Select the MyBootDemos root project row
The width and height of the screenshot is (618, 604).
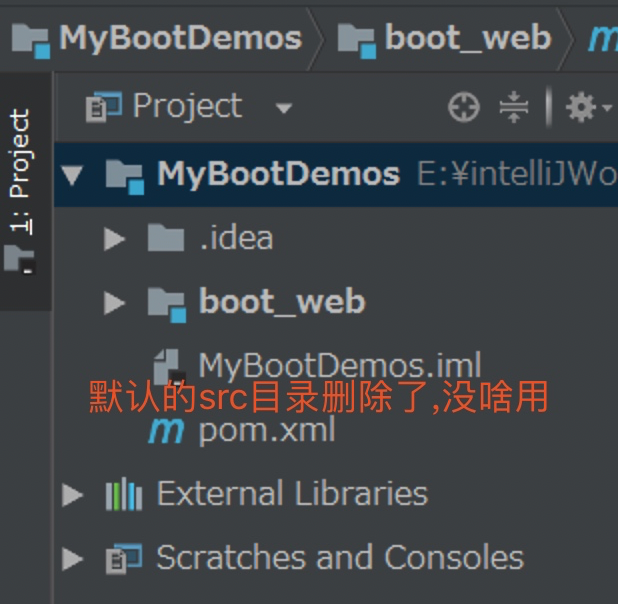coord(336,175)
